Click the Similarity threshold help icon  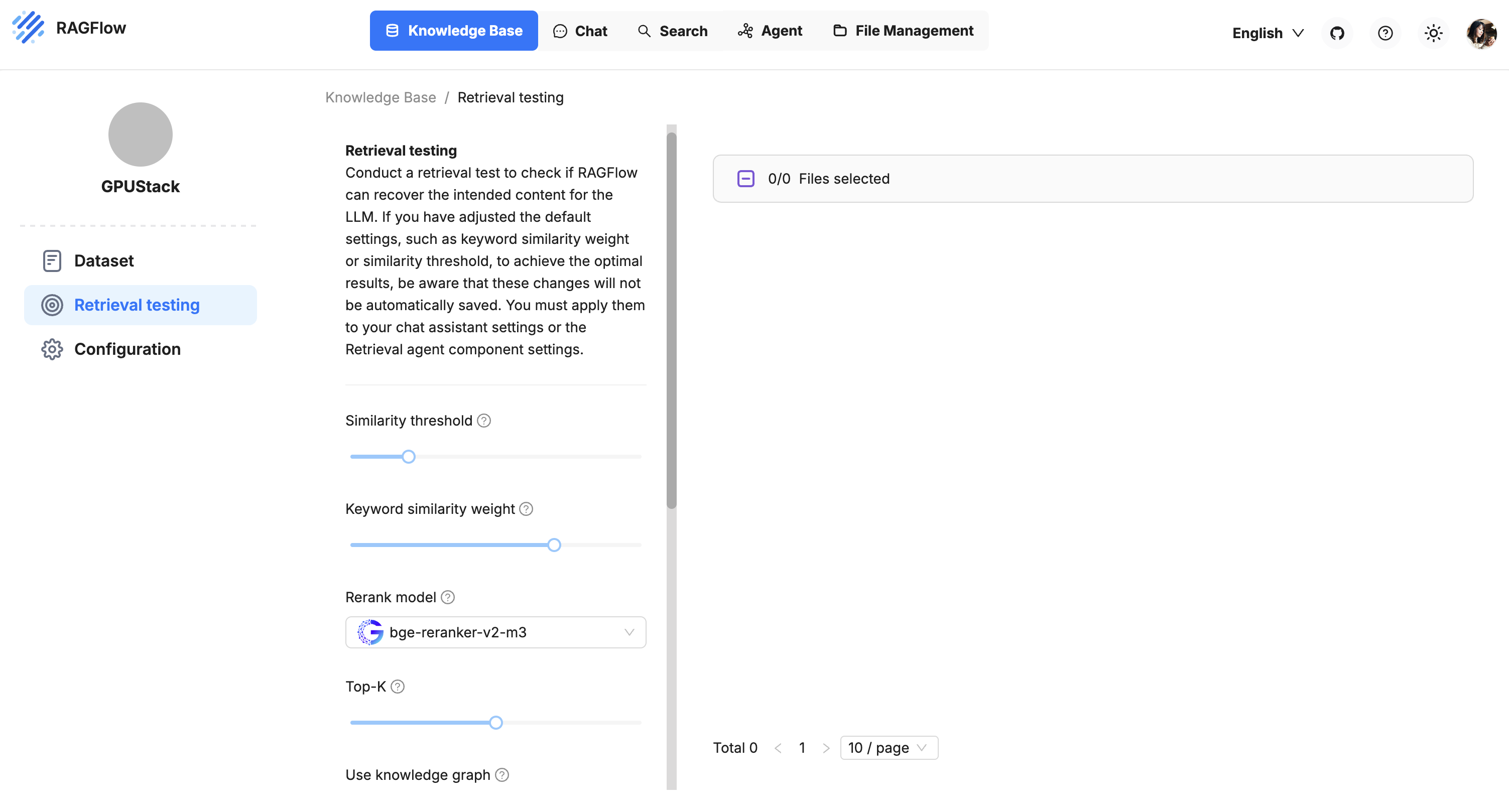(x=484, y=421)
